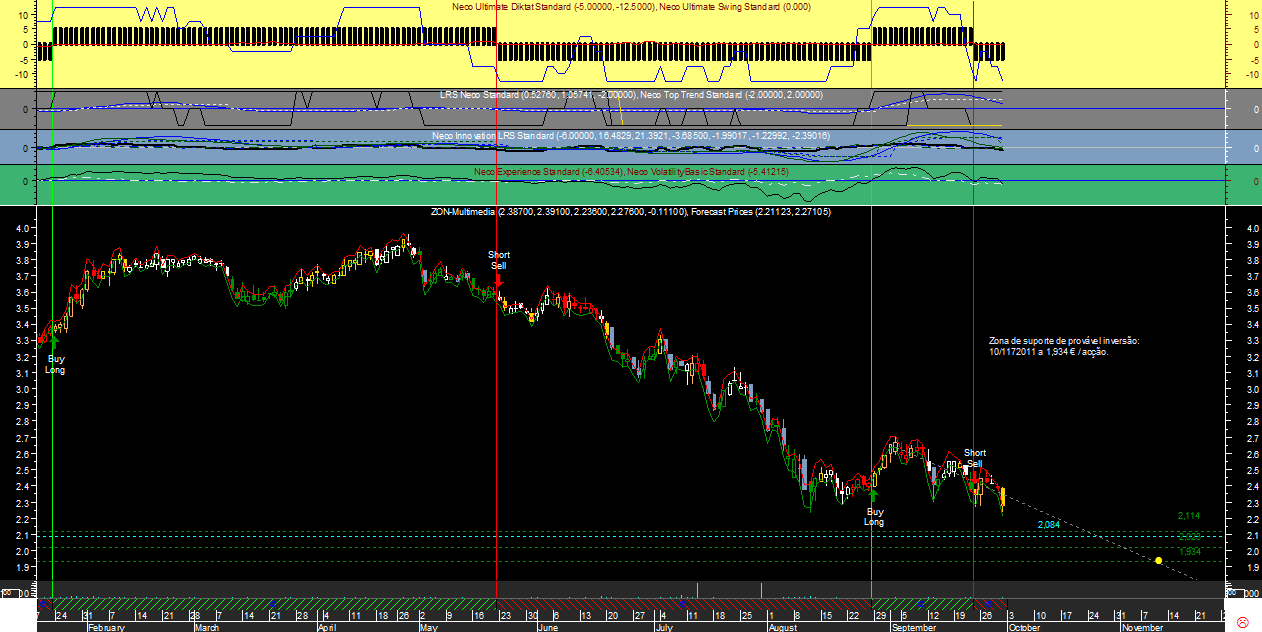The height and width of the screenshot is (632, 1262).
Task: Click the Short Sell text label in May
Action: [x=498, y=260]
